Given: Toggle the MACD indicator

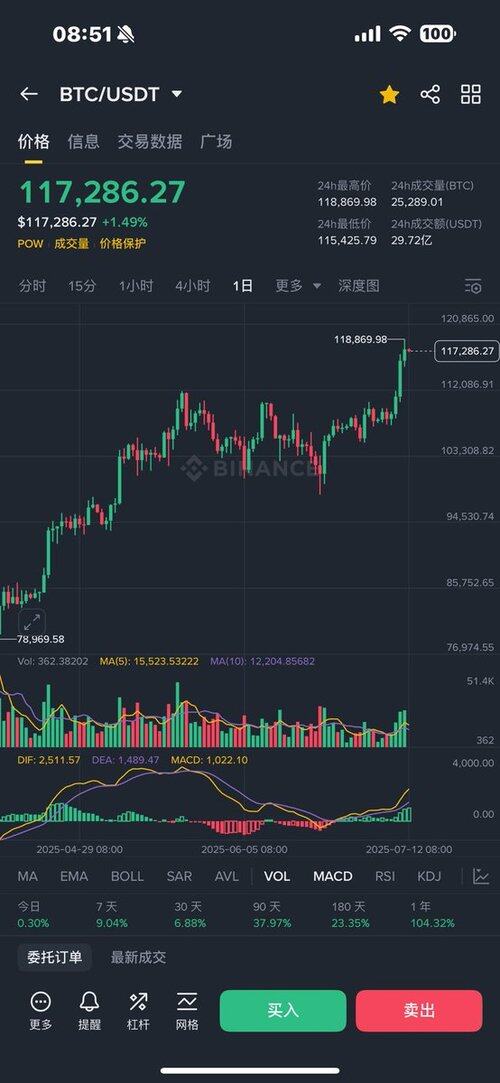Looking at the screenshot, I should coord(333,876).
